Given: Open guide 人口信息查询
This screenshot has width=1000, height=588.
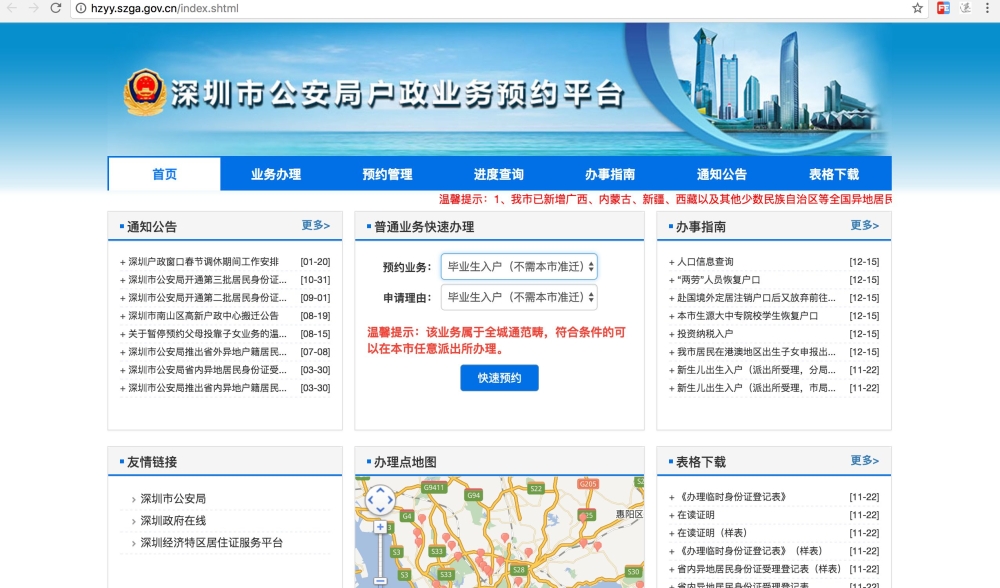Looking at the screenshot, I should [705, 261].
